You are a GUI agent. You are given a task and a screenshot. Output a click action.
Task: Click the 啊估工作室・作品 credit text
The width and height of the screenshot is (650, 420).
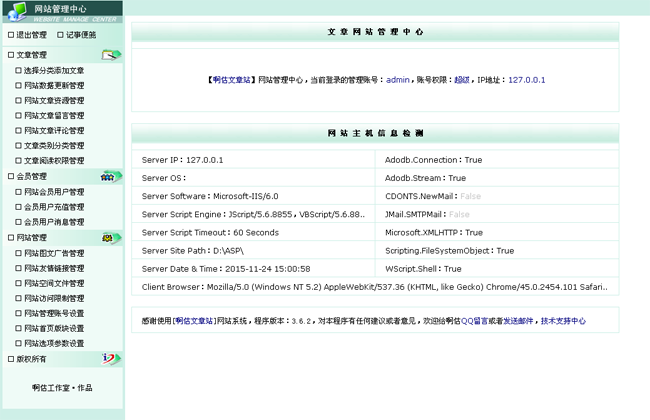click(62, 388)
